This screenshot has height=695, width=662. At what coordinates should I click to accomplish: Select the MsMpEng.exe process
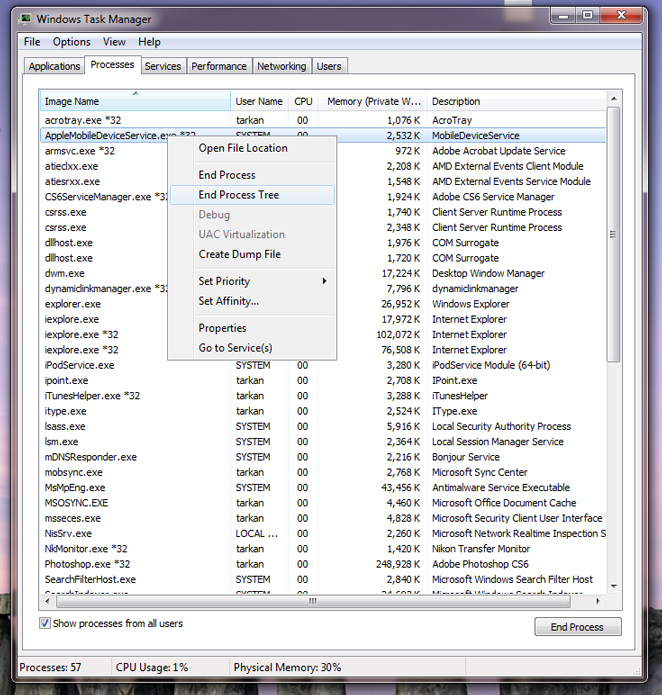[323, 488]
